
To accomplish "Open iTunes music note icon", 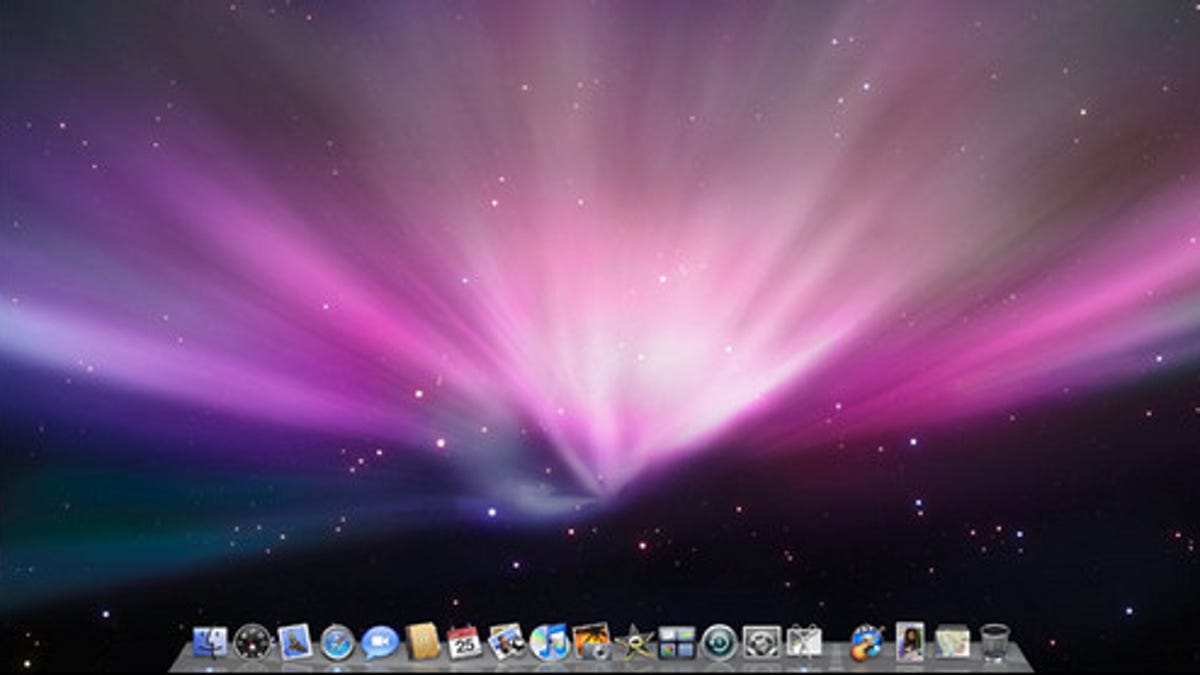I will 549,641.
